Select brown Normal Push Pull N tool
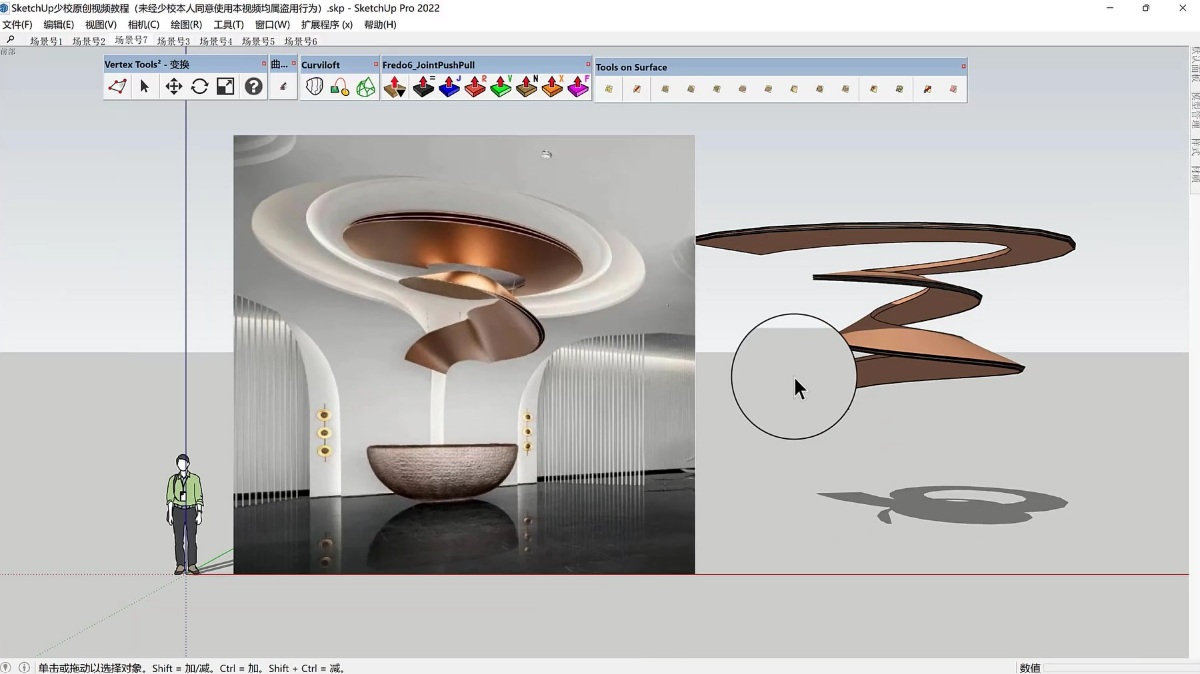This screenshot has height=674, width=1200. [x=527, y=87]
